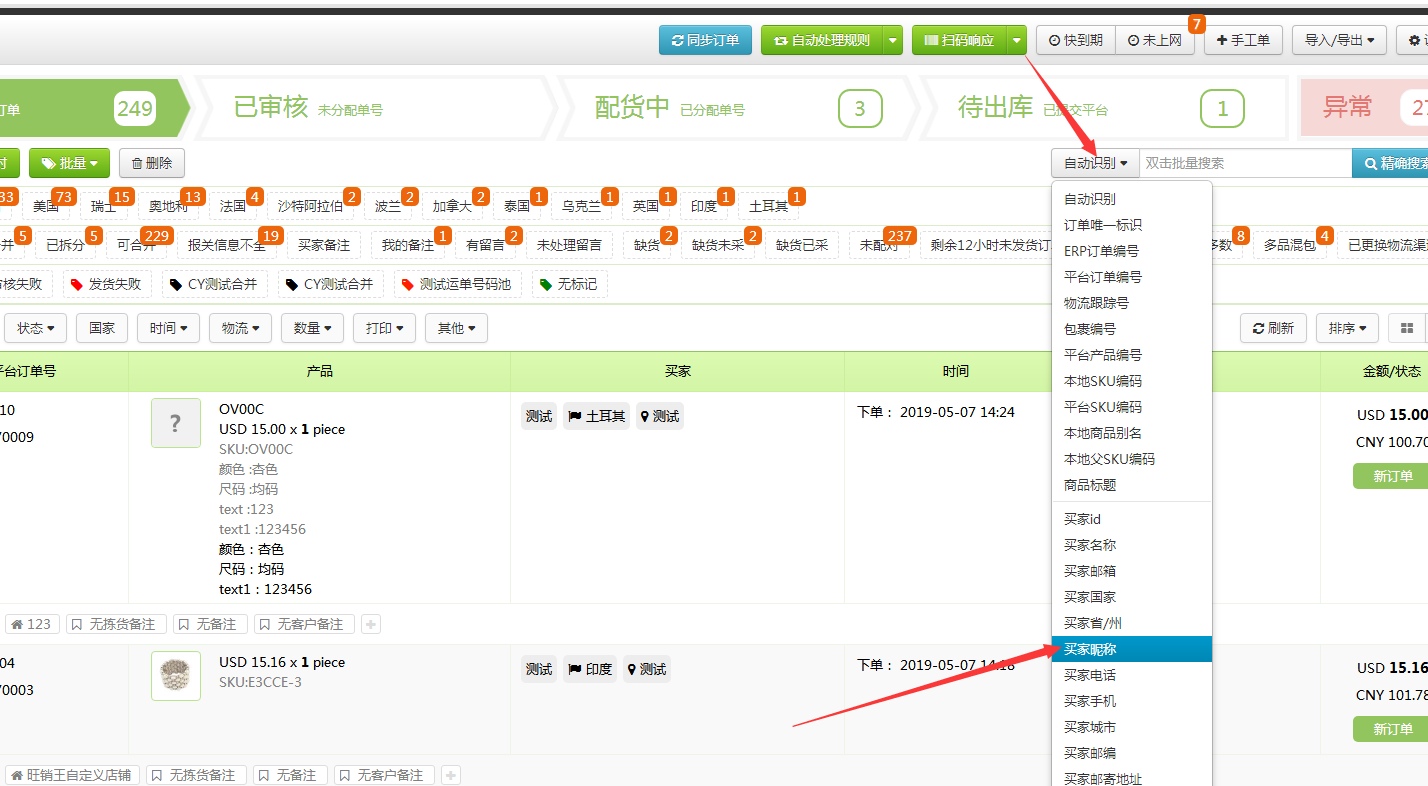1428x786 pixels.
Task: Filter orders by 美国
Action: pyautogui.click(x=46, y=206)
